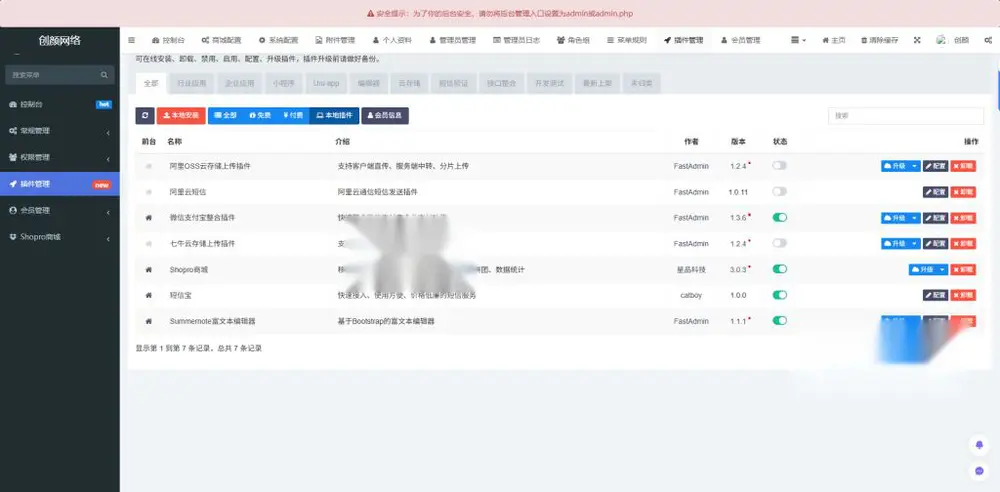Click 升级 button for 微信支付宝整合插件
Viewport: 1000px width, 492px height.
[x=895, y=218]
